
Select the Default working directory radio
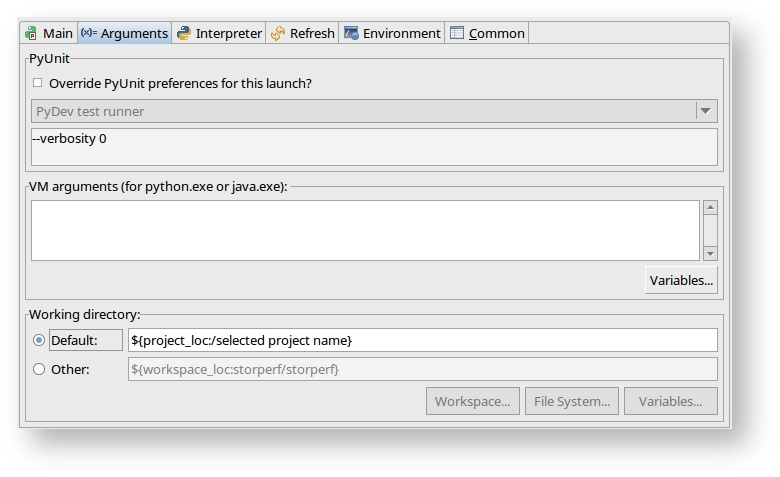[39, 340]
